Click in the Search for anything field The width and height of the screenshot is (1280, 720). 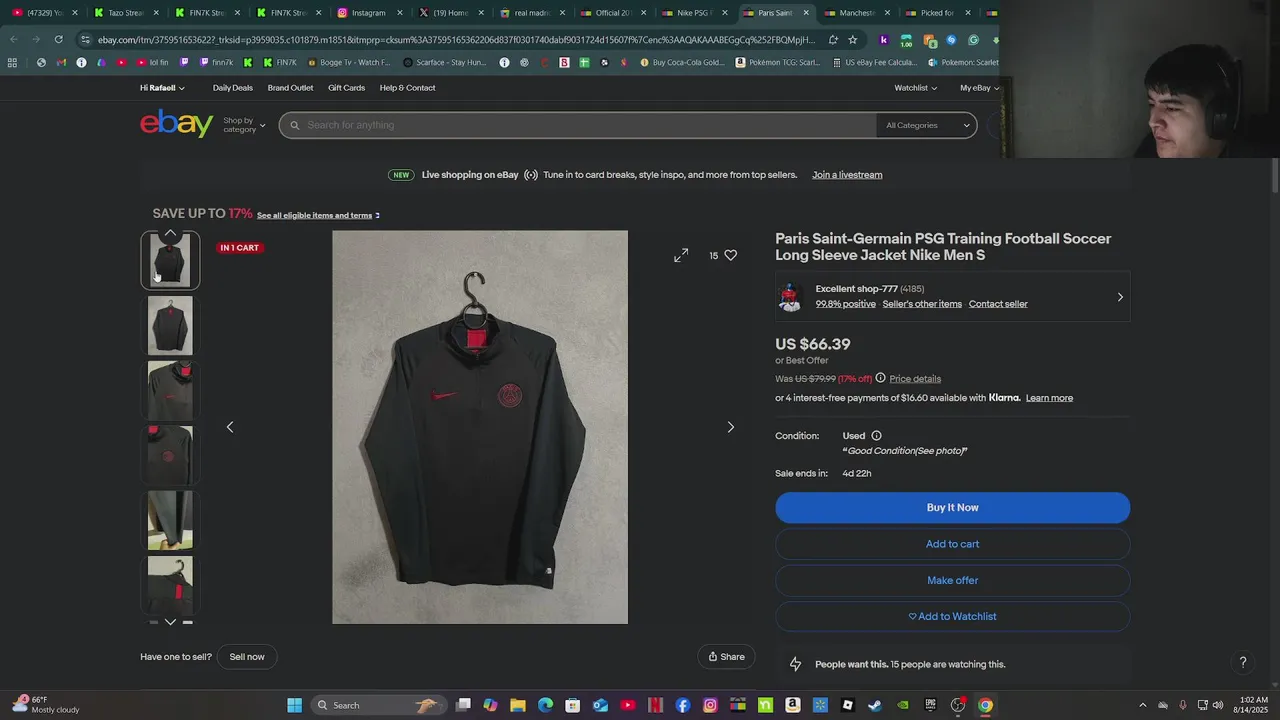coord(577,125)
